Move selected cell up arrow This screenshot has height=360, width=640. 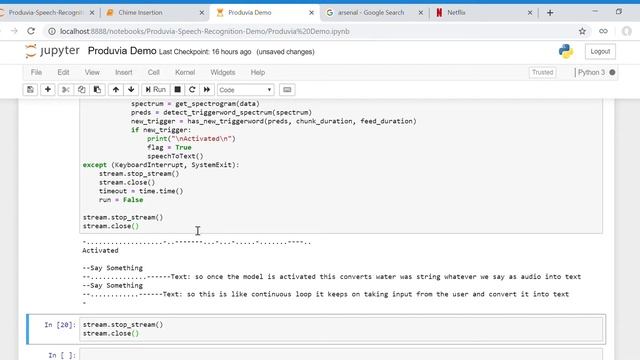click(x=116, y=90)
